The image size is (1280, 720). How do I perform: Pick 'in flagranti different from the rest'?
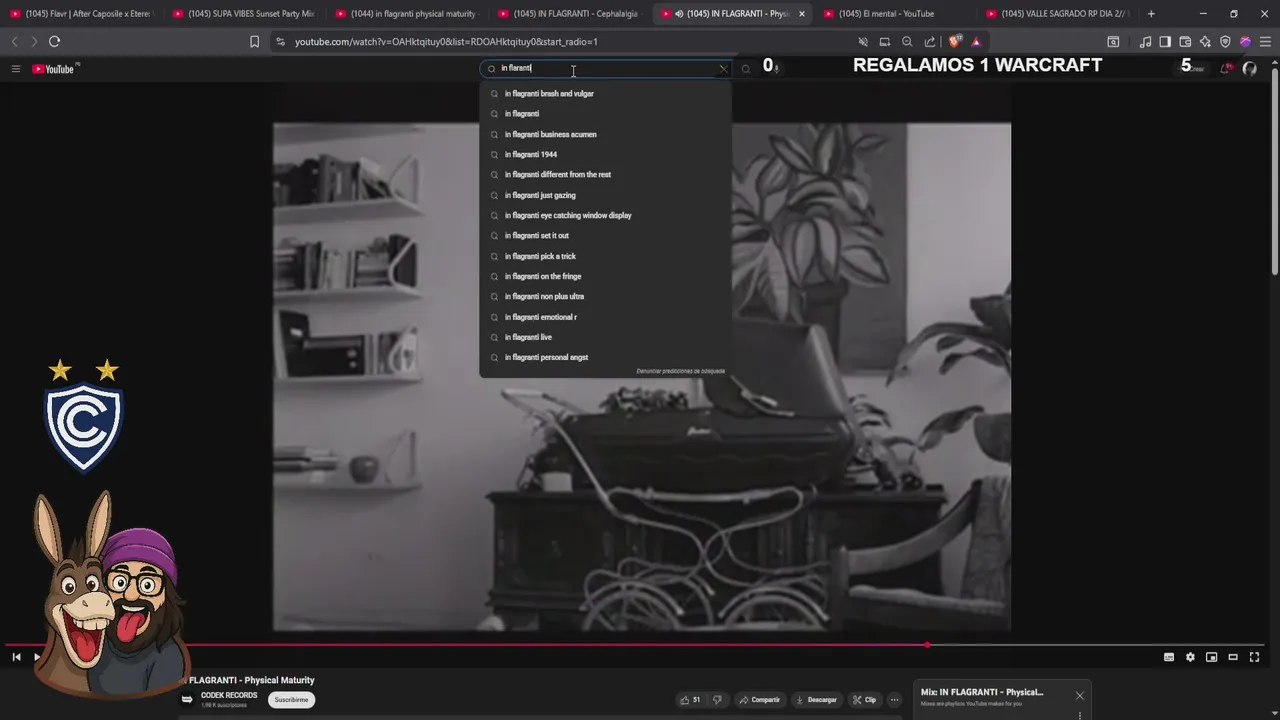point(605,175)
